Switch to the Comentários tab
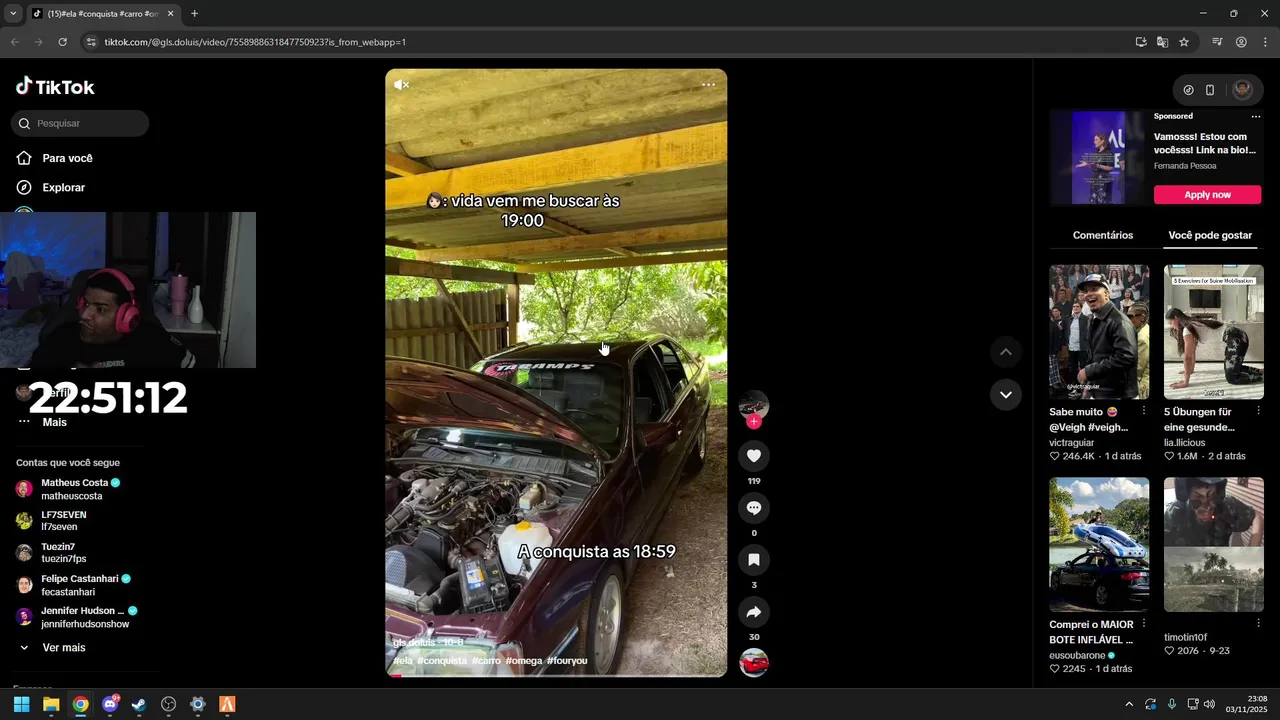 click(1103, 235)
